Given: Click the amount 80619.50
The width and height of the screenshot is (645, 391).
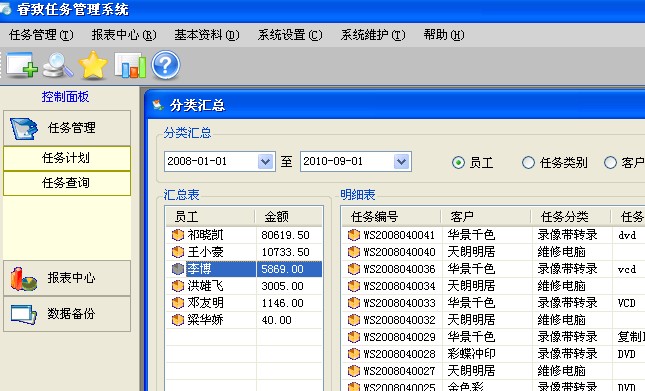Looking at the screenshot, I should pyautogui.click(x=285, y=235).
